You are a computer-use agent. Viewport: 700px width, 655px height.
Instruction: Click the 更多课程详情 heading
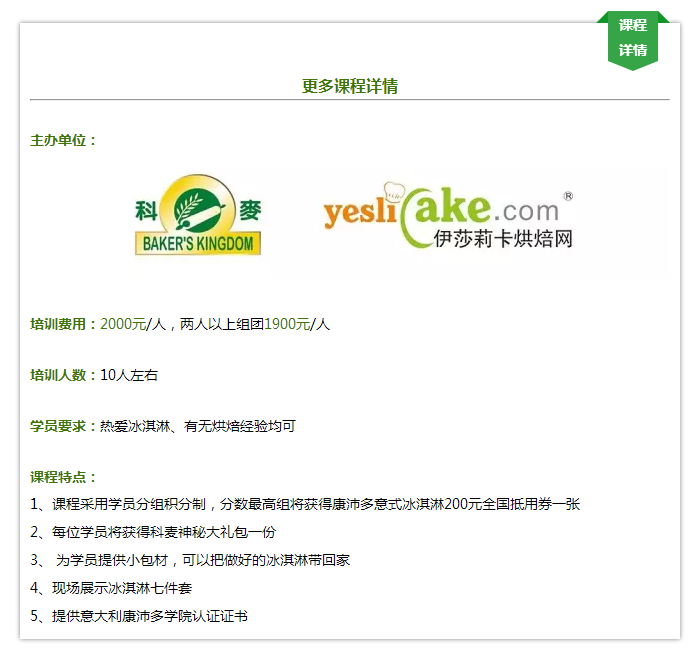coord(350,86)
